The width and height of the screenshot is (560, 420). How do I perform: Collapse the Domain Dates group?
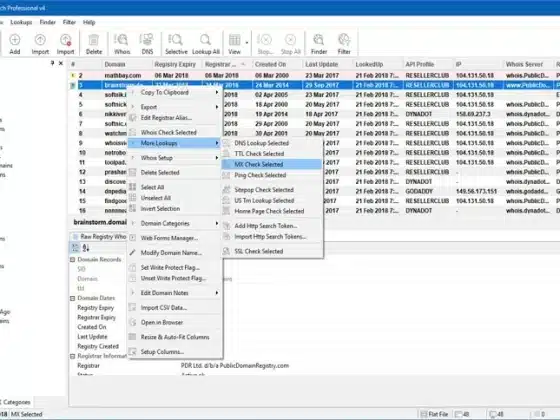(x=72, y=298)
